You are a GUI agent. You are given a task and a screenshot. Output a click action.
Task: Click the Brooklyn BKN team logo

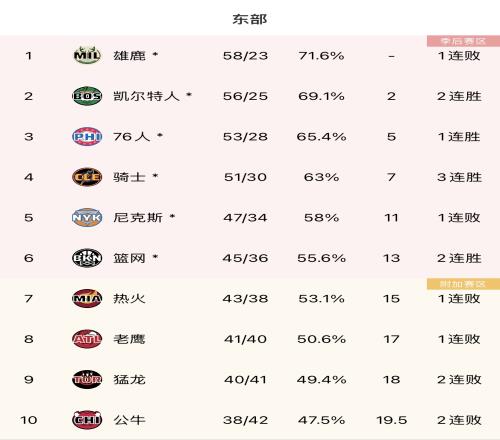87,258
